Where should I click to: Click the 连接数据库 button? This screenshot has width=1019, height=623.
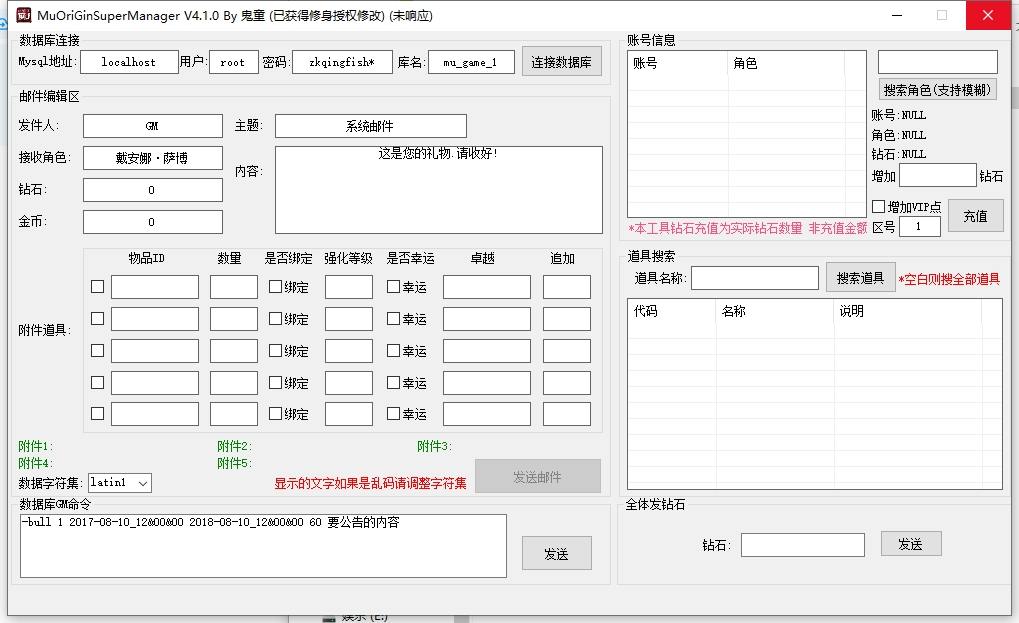pyautogui.click(x=561, y=62)
